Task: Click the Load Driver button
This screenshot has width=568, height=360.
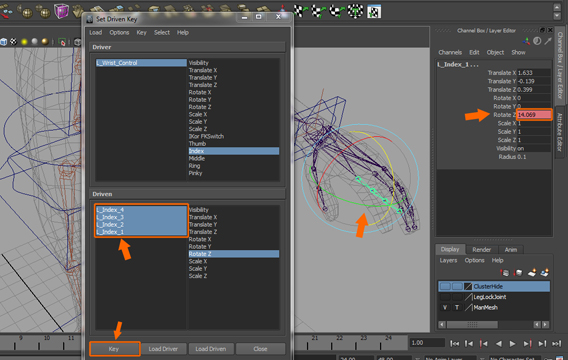Action: [163, 349]
